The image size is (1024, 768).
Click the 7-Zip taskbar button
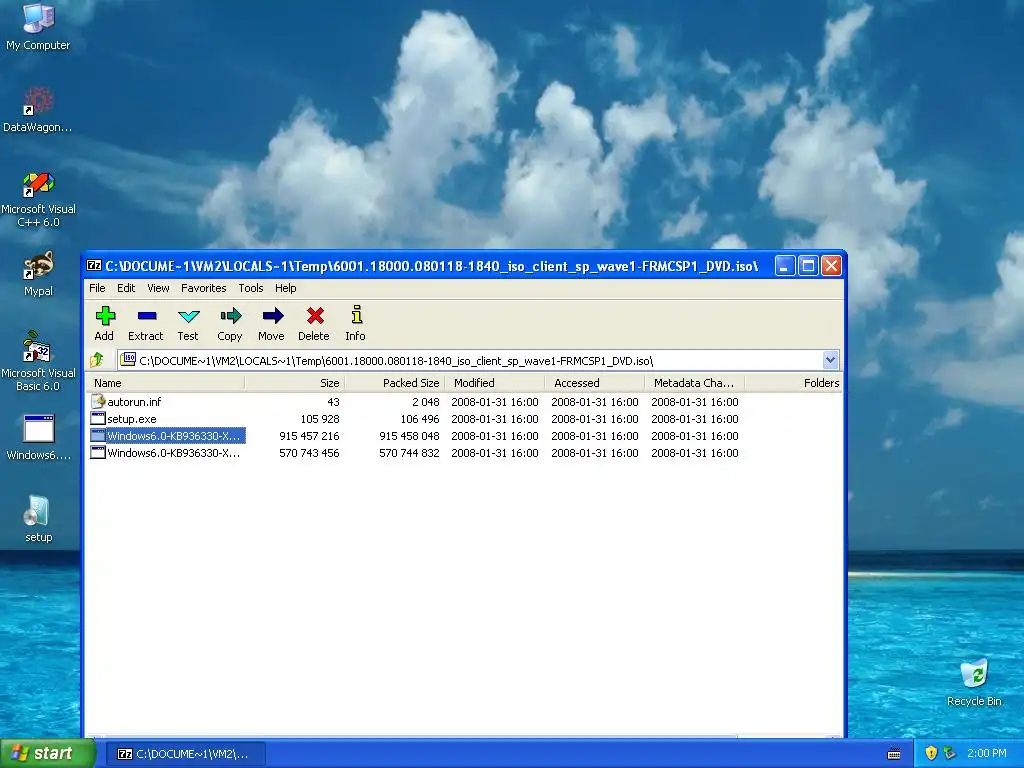pos(186,754)
